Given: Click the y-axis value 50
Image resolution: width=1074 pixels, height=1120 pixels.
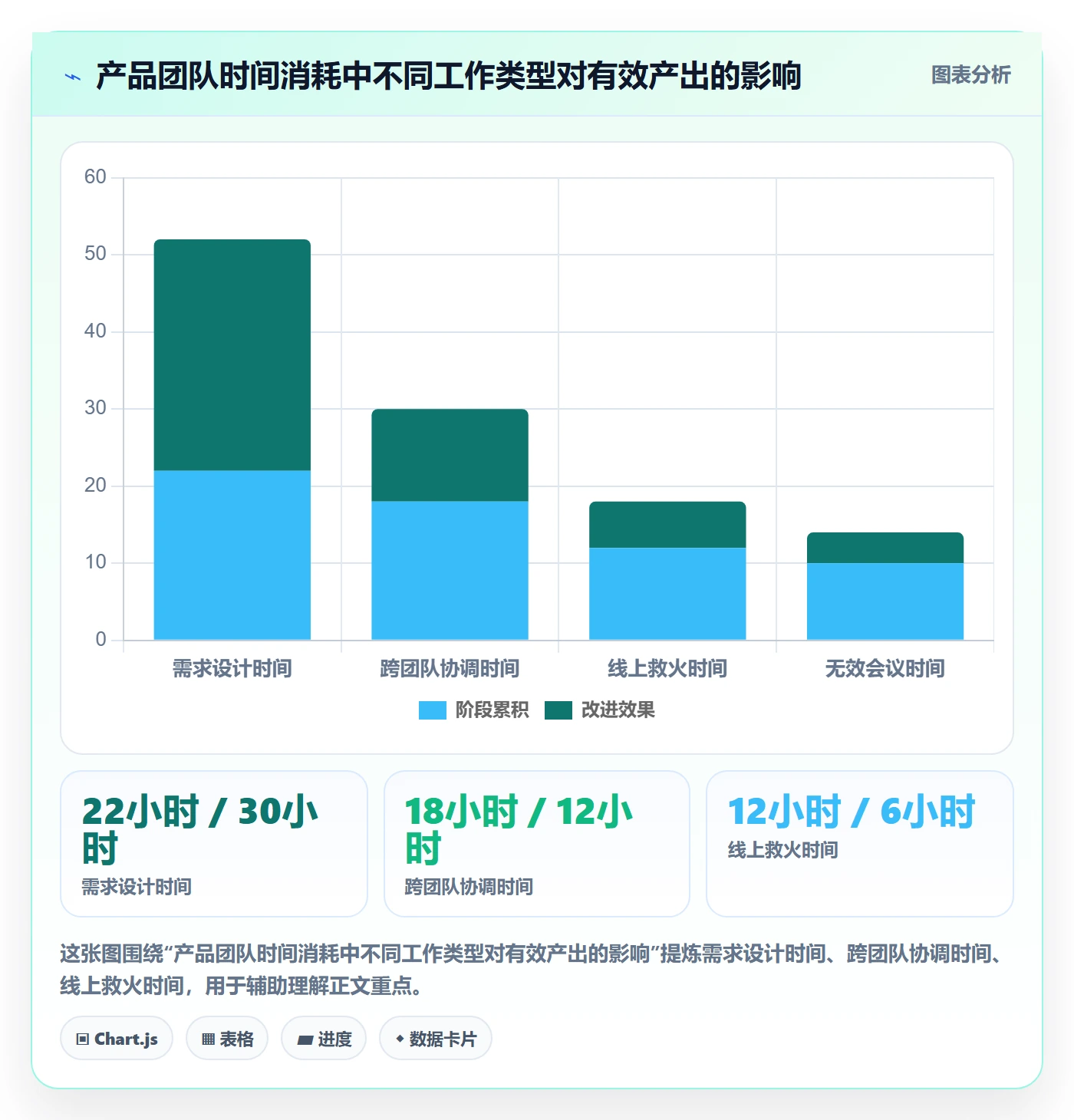Looking at the screenshot, I should (x=95, y=254).
